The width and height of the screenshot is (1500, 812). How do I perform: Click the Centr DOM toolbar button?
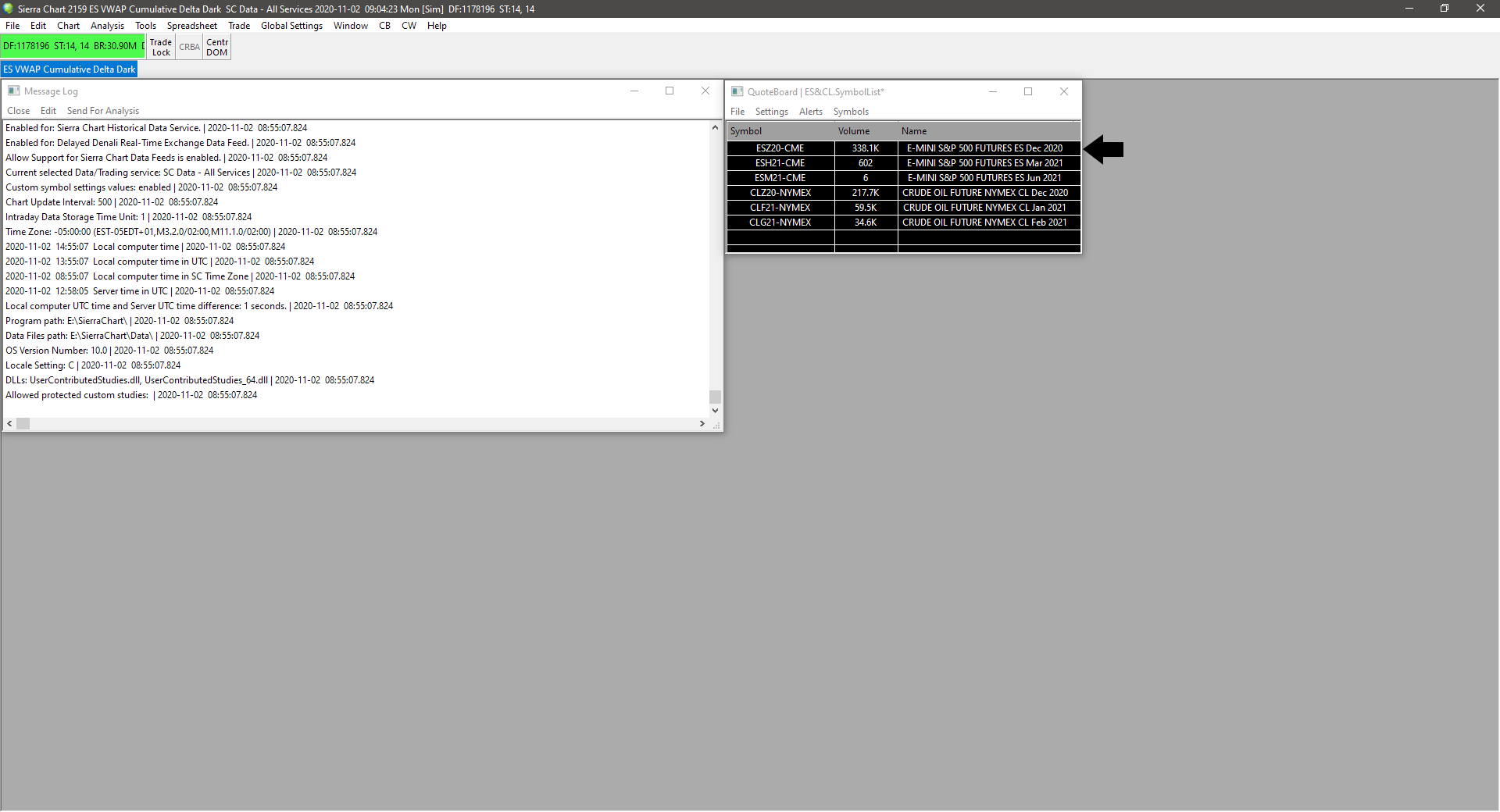coord(217,48)
